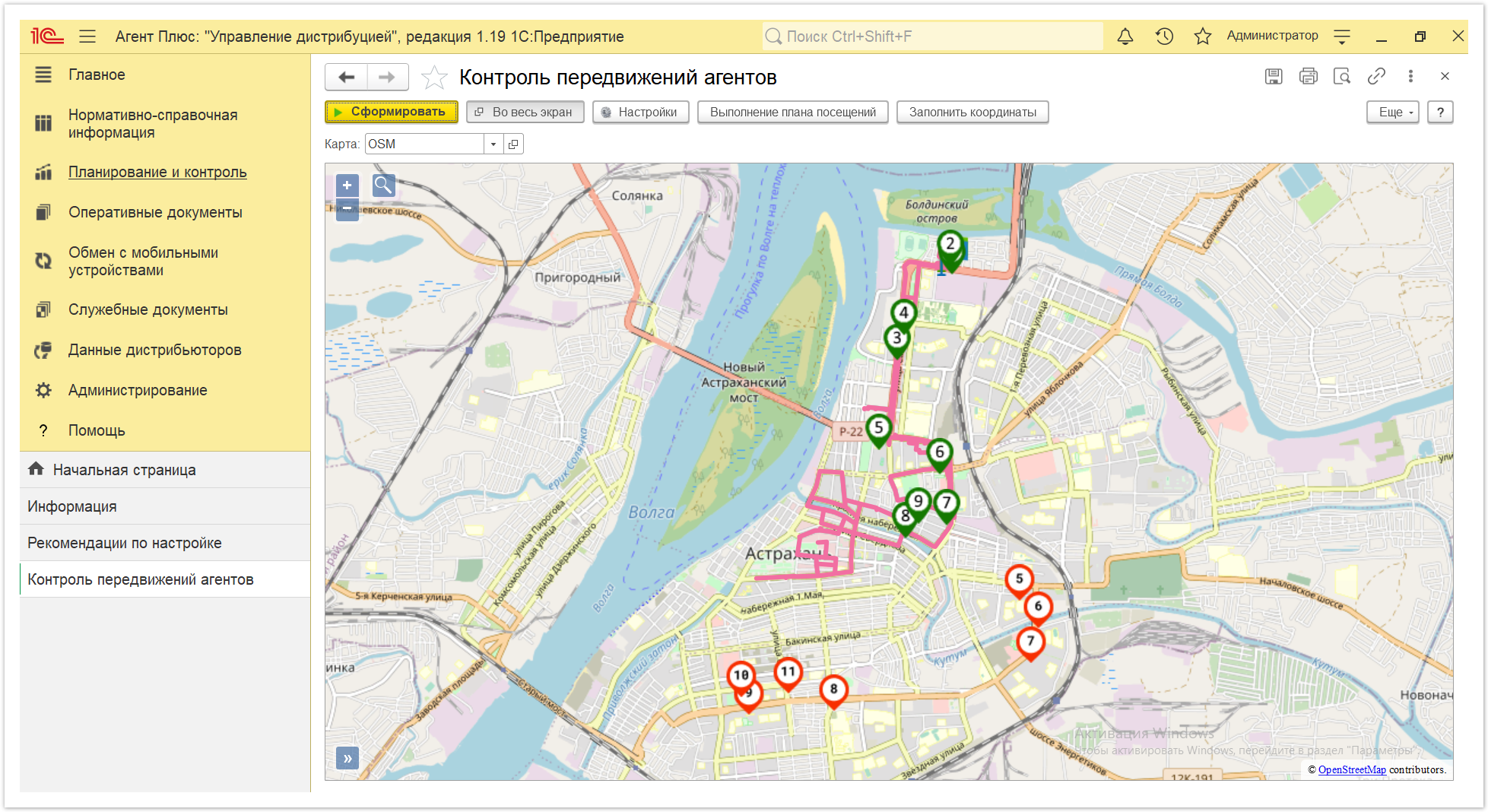Print the report via printer icon
Viewport: 1488px width, 812px height.
1308,76
